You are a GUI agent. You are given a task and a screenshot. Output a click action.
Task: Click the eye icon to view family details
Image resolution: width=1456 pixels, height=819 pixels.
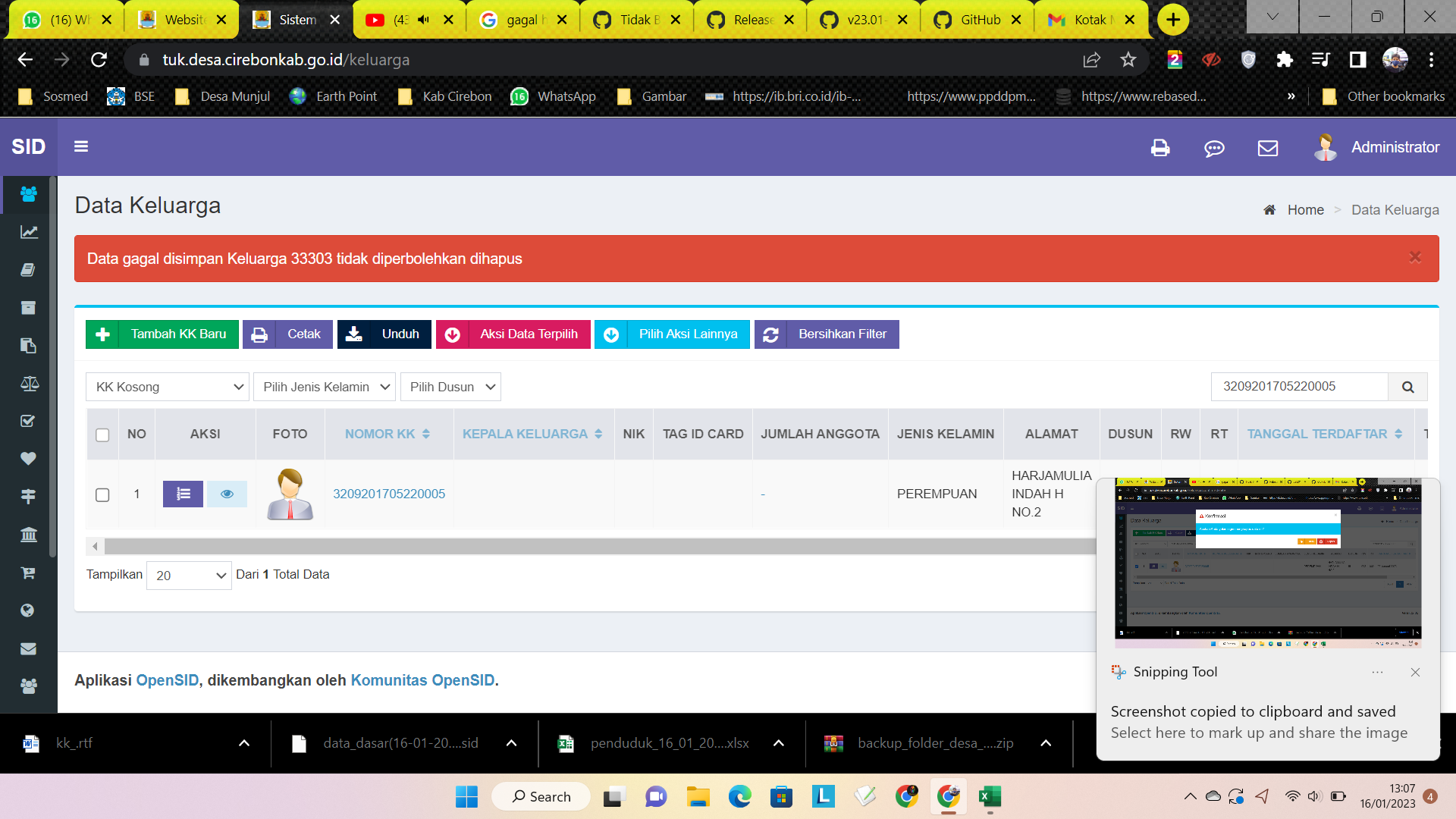[x=227, y=494]
